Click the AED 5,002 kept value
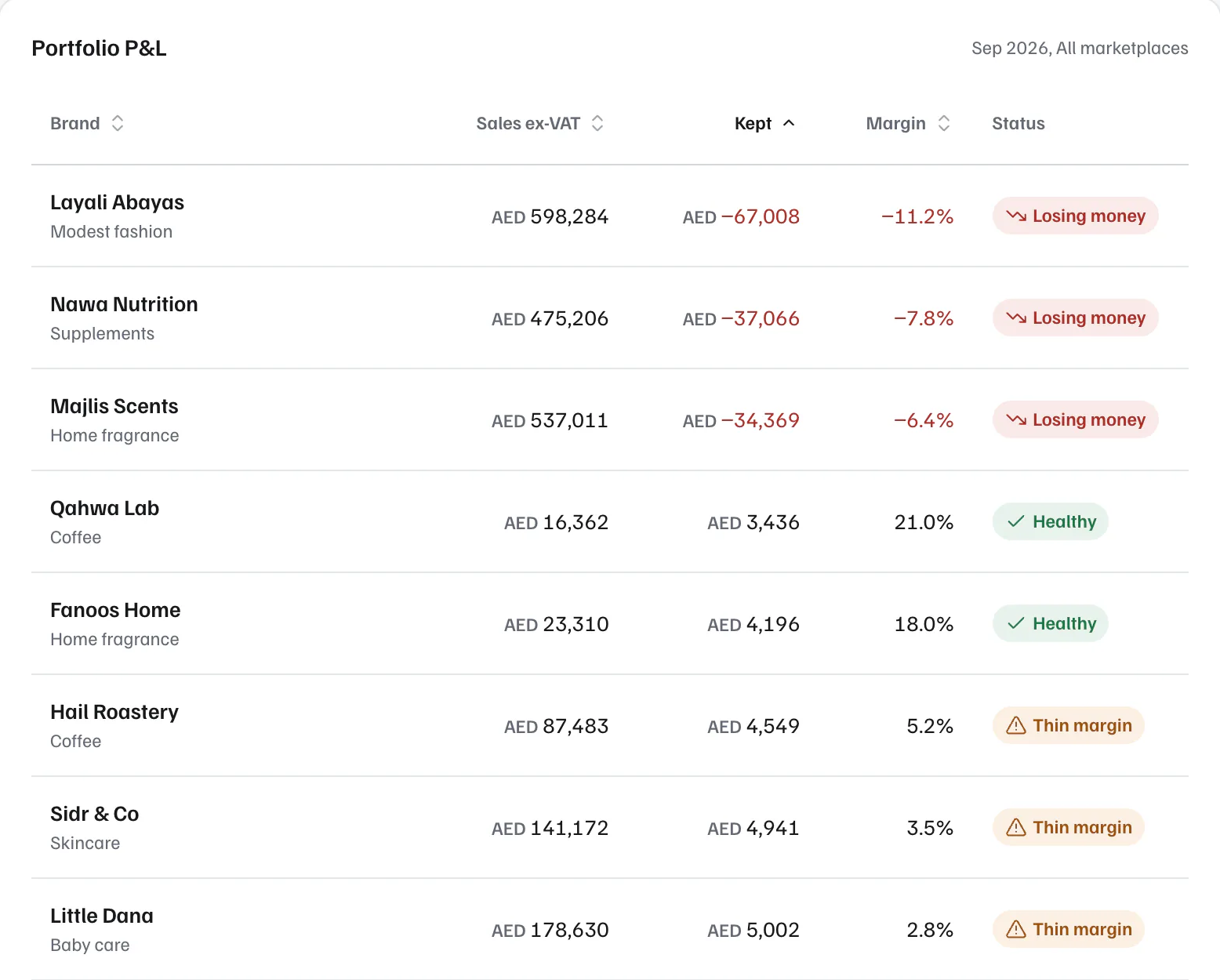 [x=753, y=930]
